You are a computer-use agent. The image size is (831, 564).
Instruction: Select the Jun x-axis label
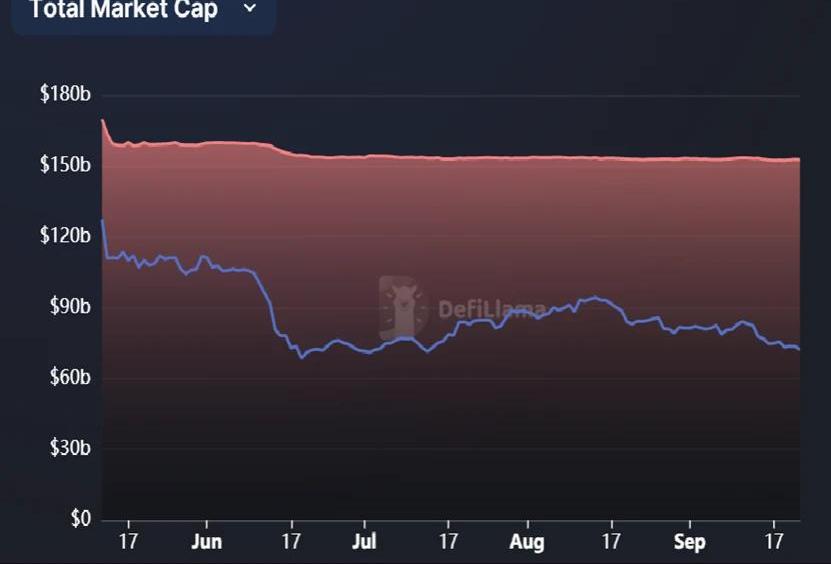(206, 542)
